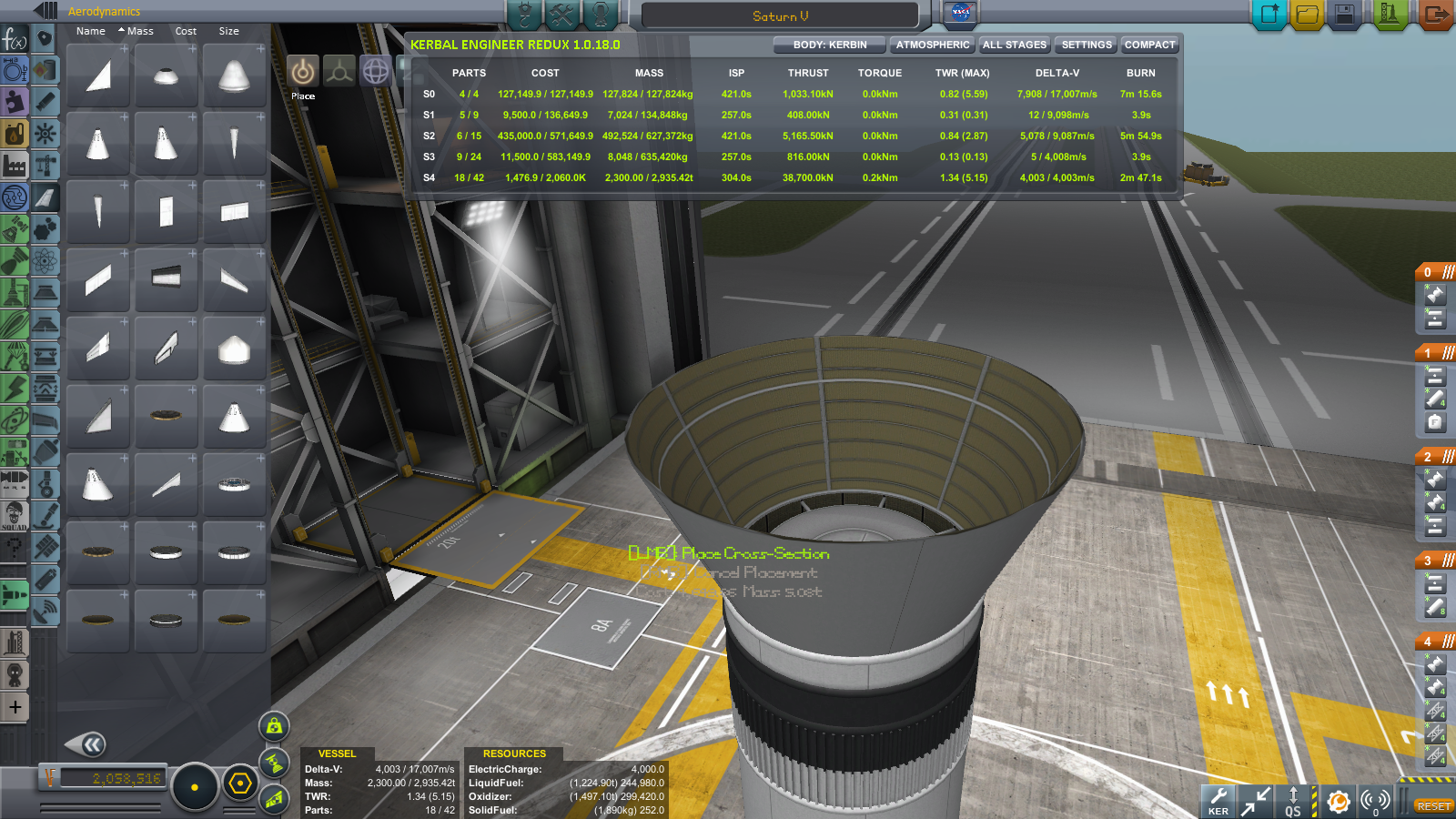Toggle angle snap hexagon button
The image size is (1456, 819).
(x=240, y=784)
